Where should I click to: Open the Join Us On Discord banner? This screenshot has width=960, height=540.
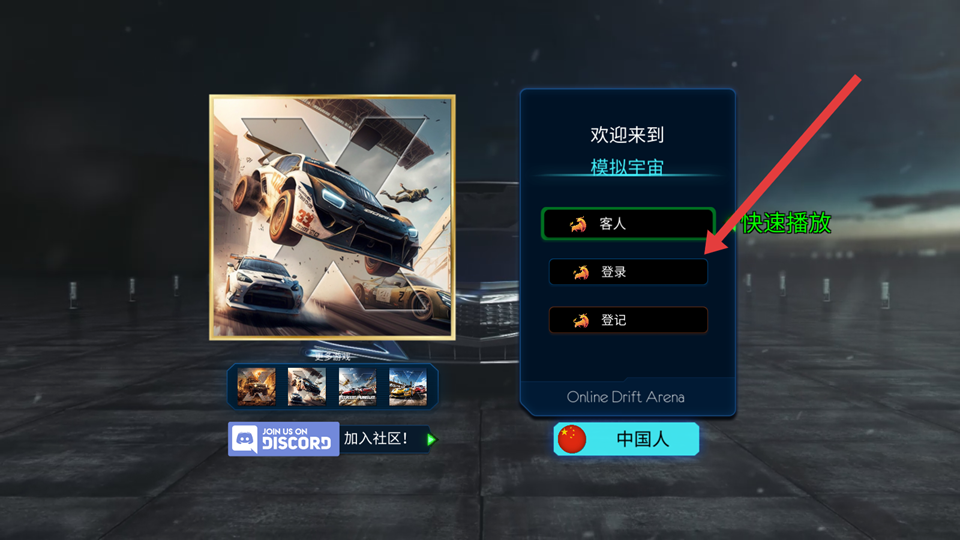click(283, 439)
